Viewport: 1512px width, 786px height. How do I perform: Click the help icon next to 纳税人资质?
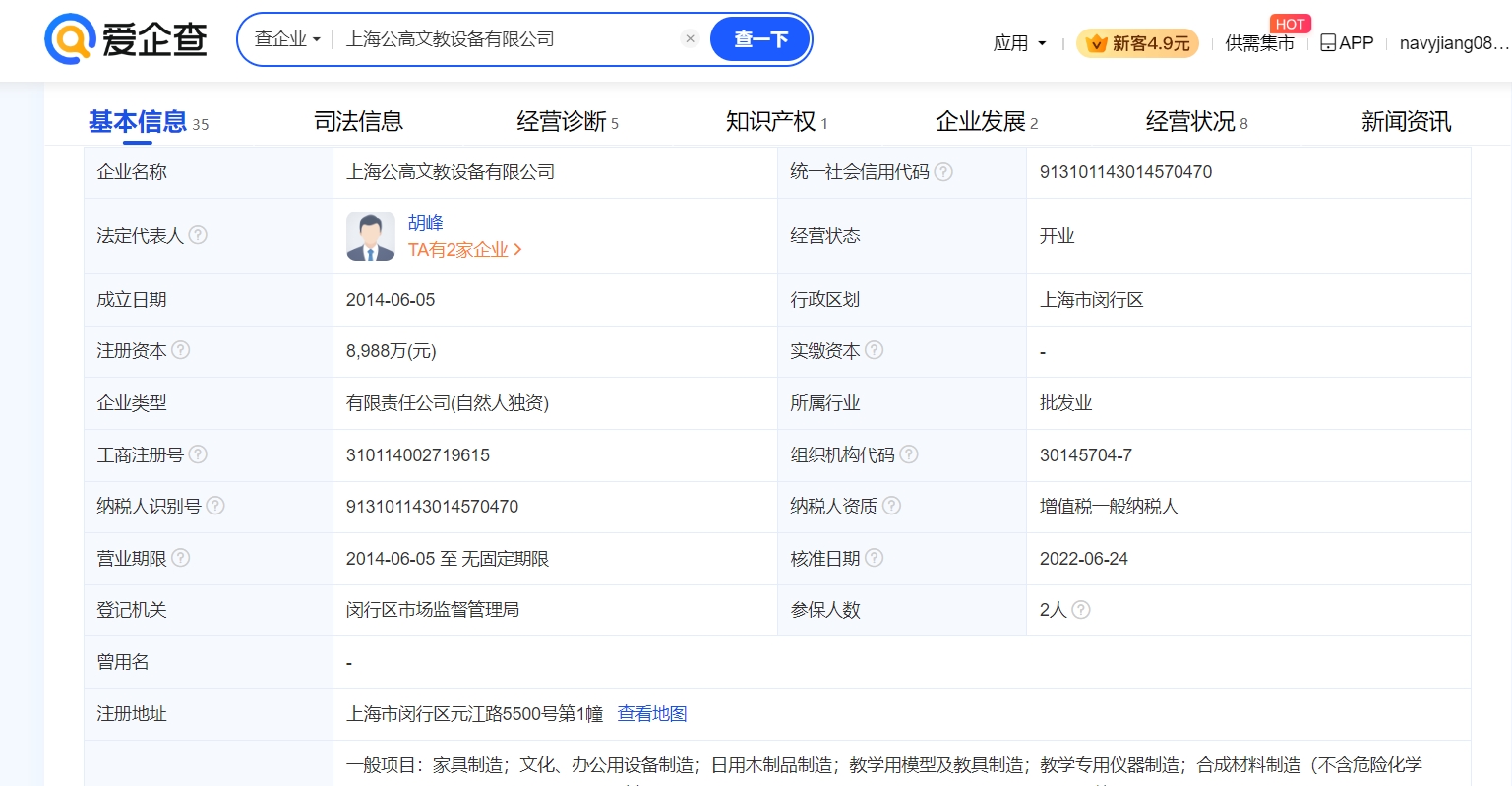[x=891, y=506]
